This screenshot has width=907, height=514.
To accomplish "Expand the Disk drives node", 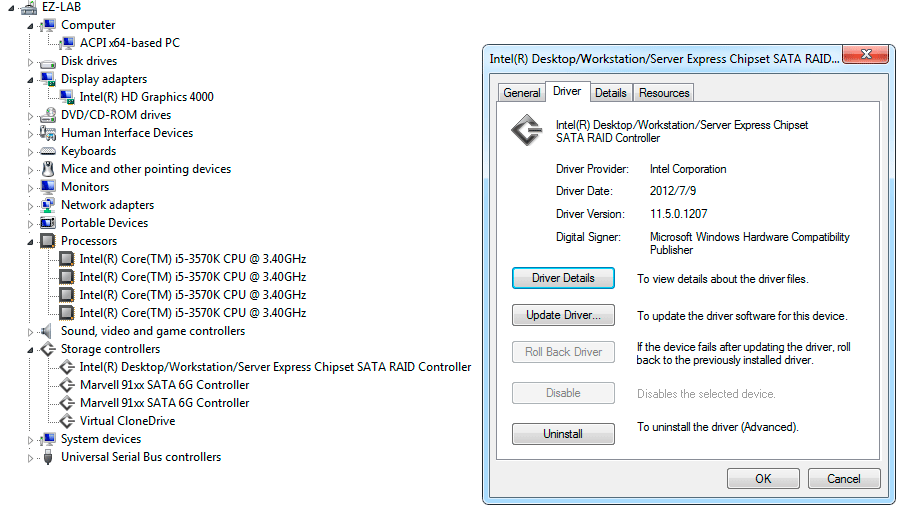I will pos(31,62).
